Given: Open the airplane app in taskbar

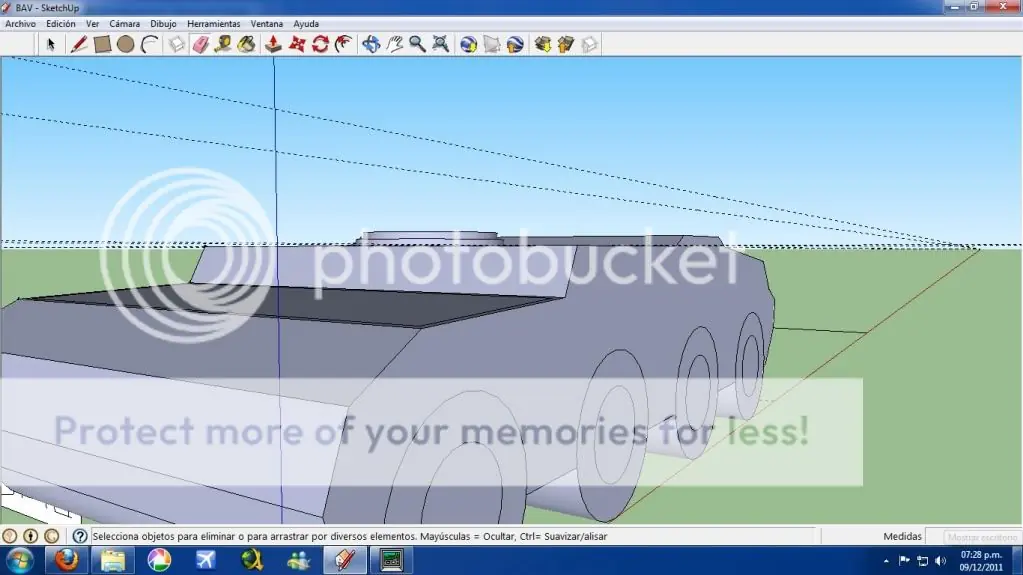Looking at the screenshot, I should click(206, 560).
